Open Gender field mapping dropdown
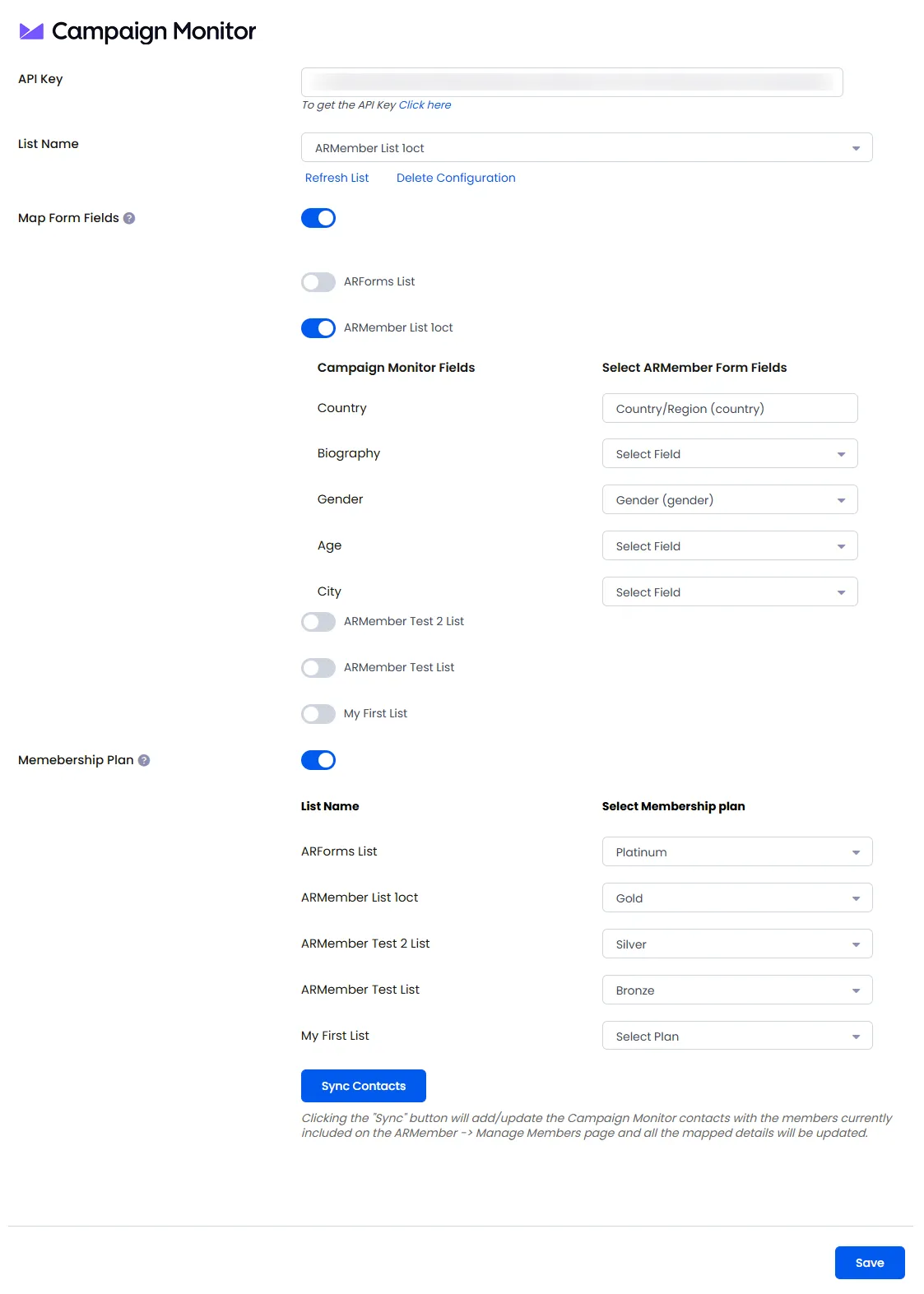Screen dimensions: 924x1294 tap(730, 500)
